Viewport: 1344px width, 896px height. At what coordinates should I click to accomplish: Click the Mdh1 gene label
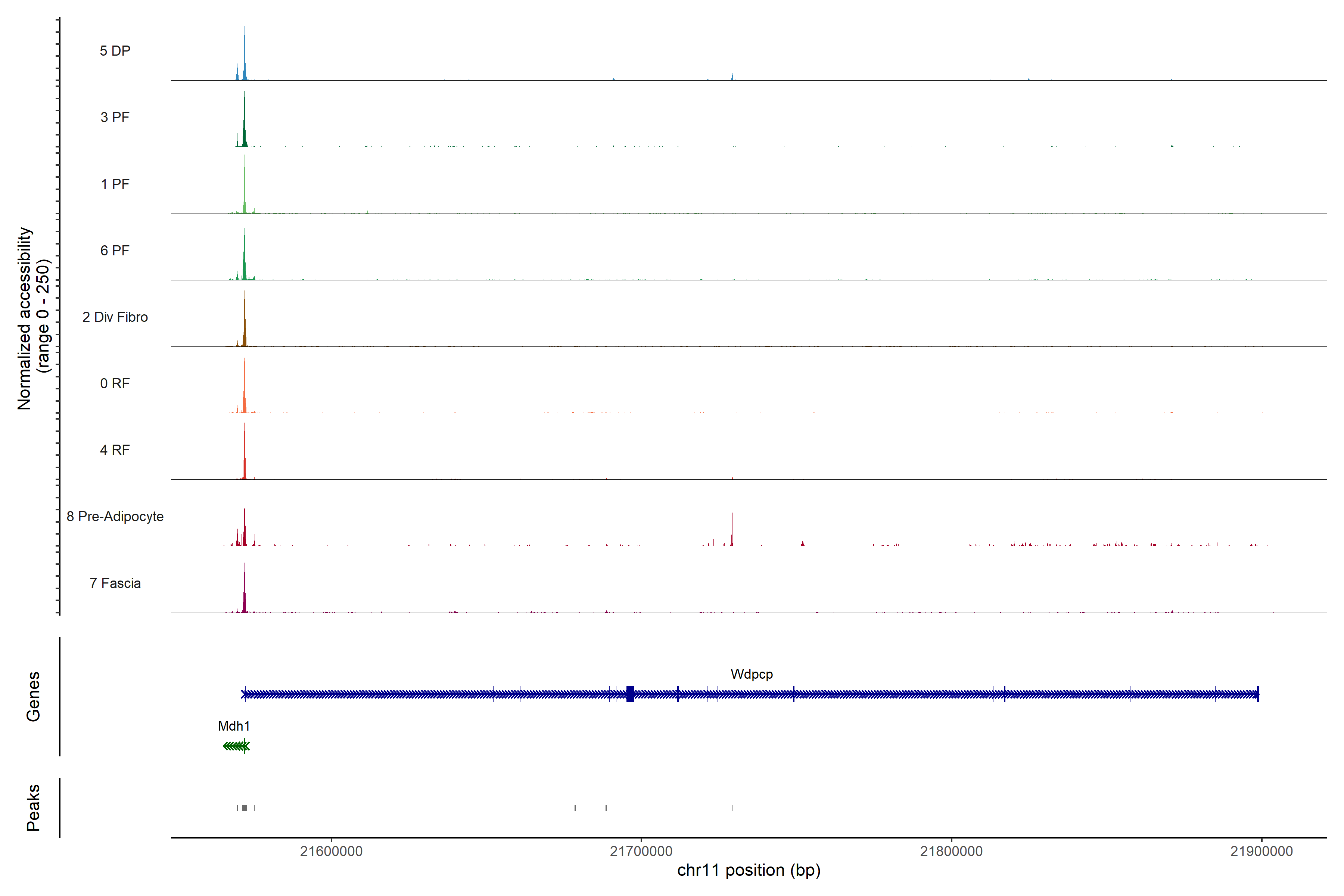[x=234, y=726]
